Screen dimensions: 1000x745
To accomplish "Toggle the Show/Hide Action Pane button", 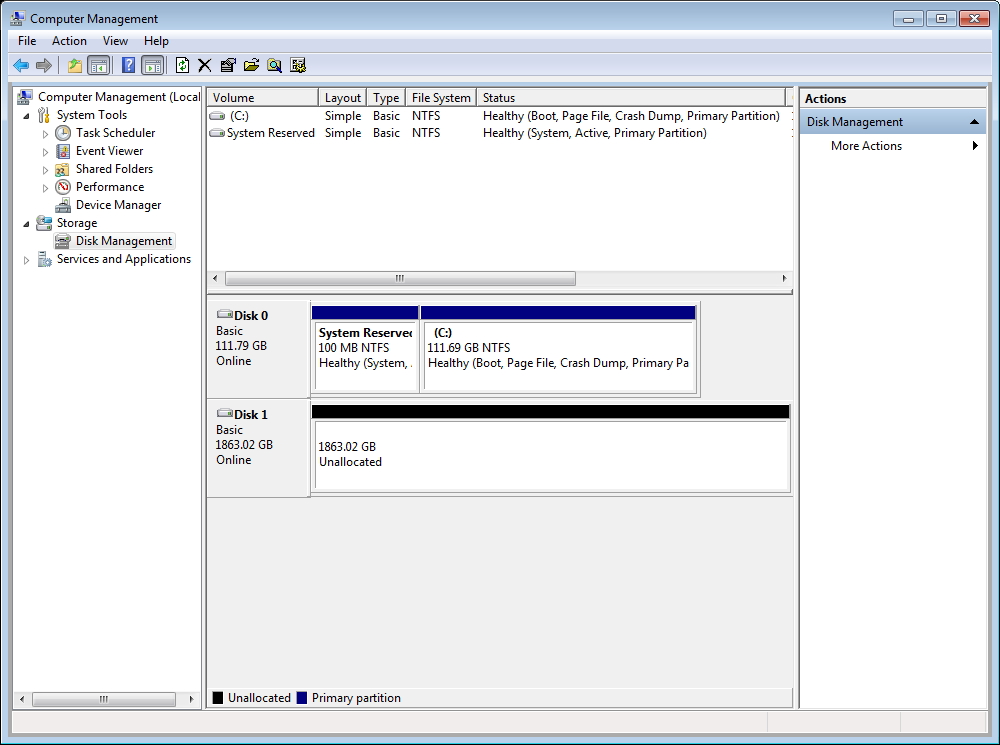I will (x=152, y=65).
